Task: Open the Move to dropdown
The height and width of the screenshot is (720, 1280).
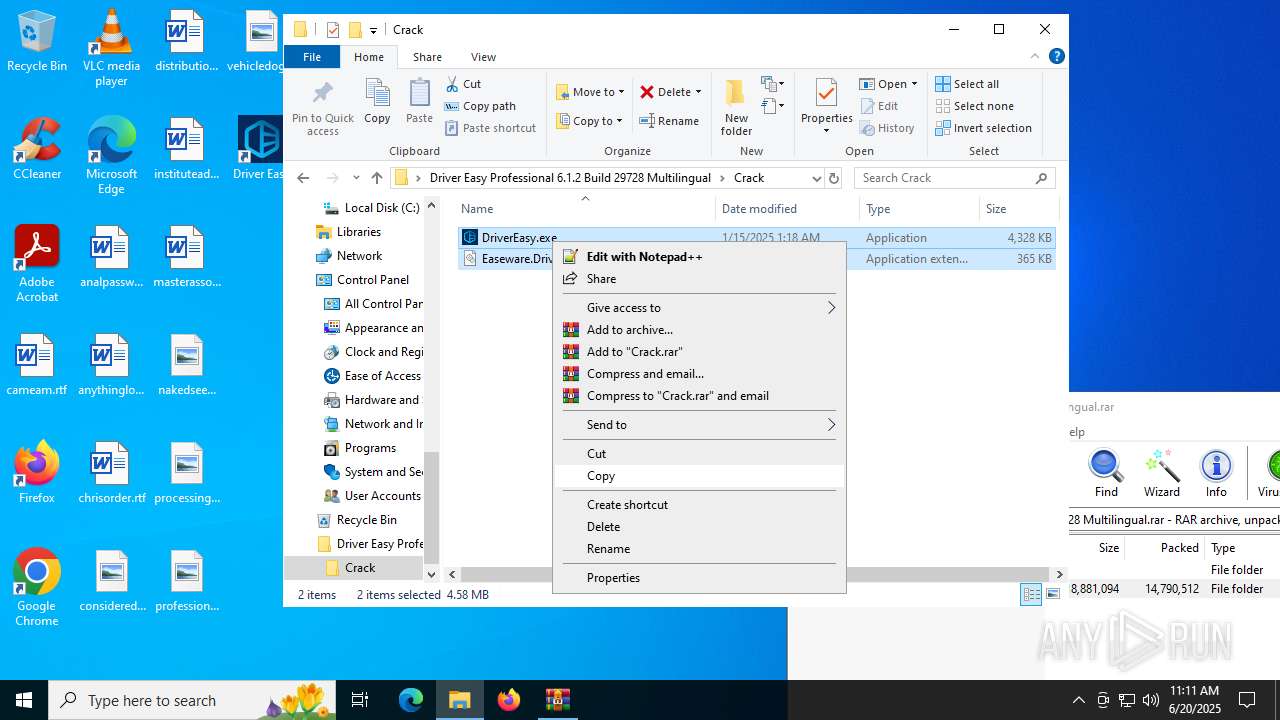Action: (590, 92)
